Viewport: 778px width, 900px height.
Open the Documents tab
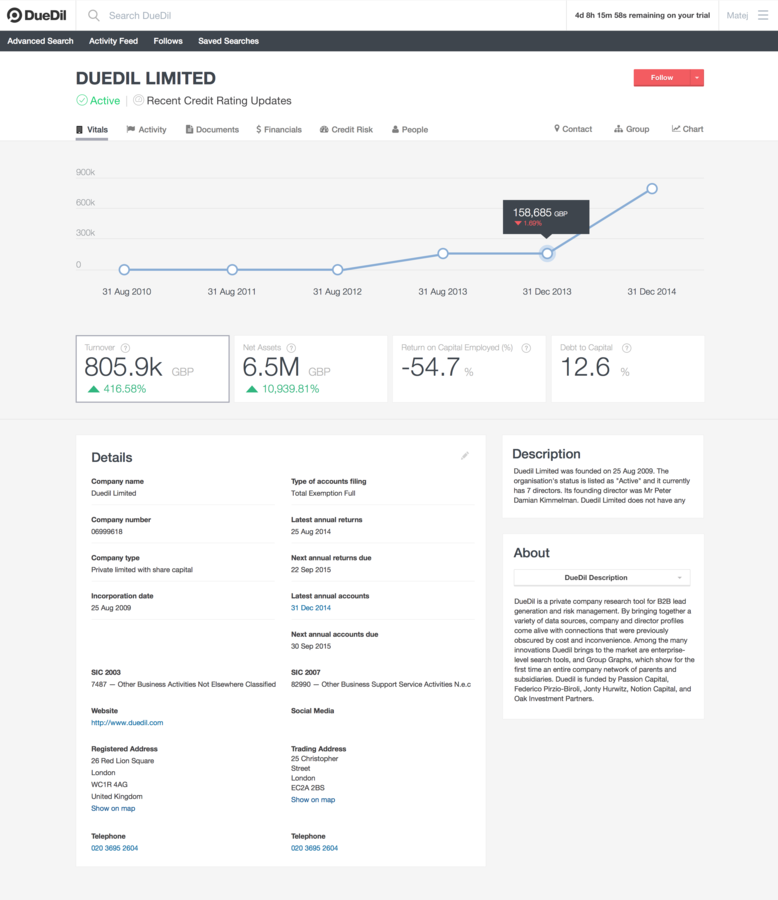pos(212,130)
